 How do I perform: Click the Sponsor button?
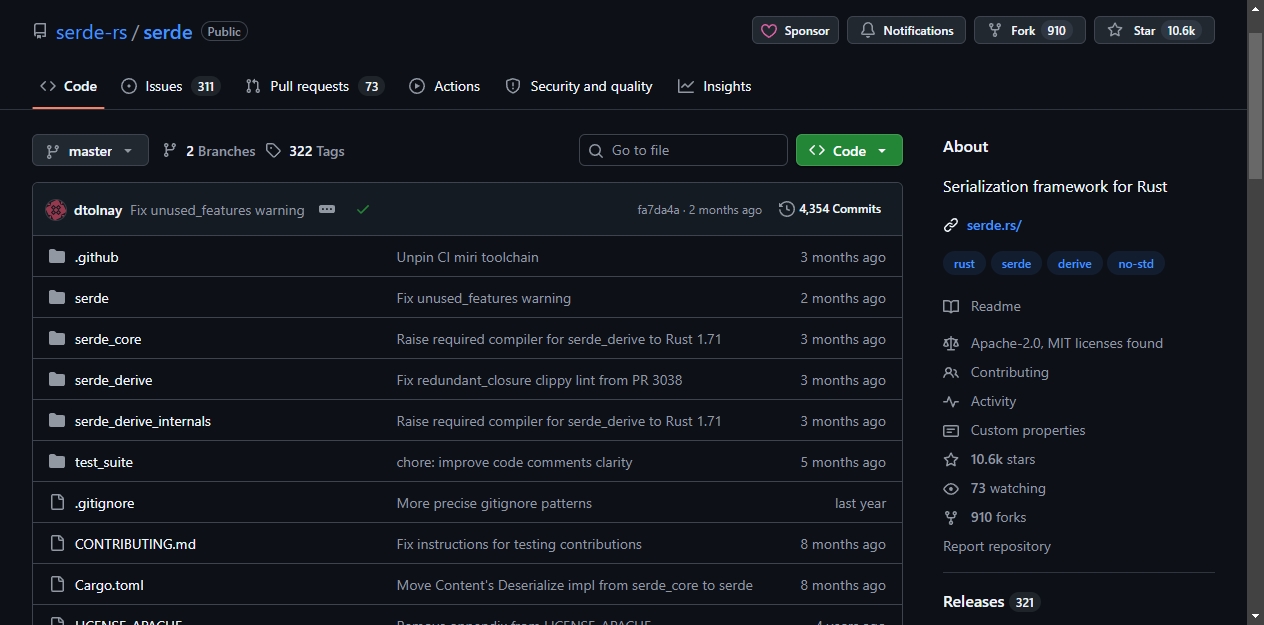[795, 30]
